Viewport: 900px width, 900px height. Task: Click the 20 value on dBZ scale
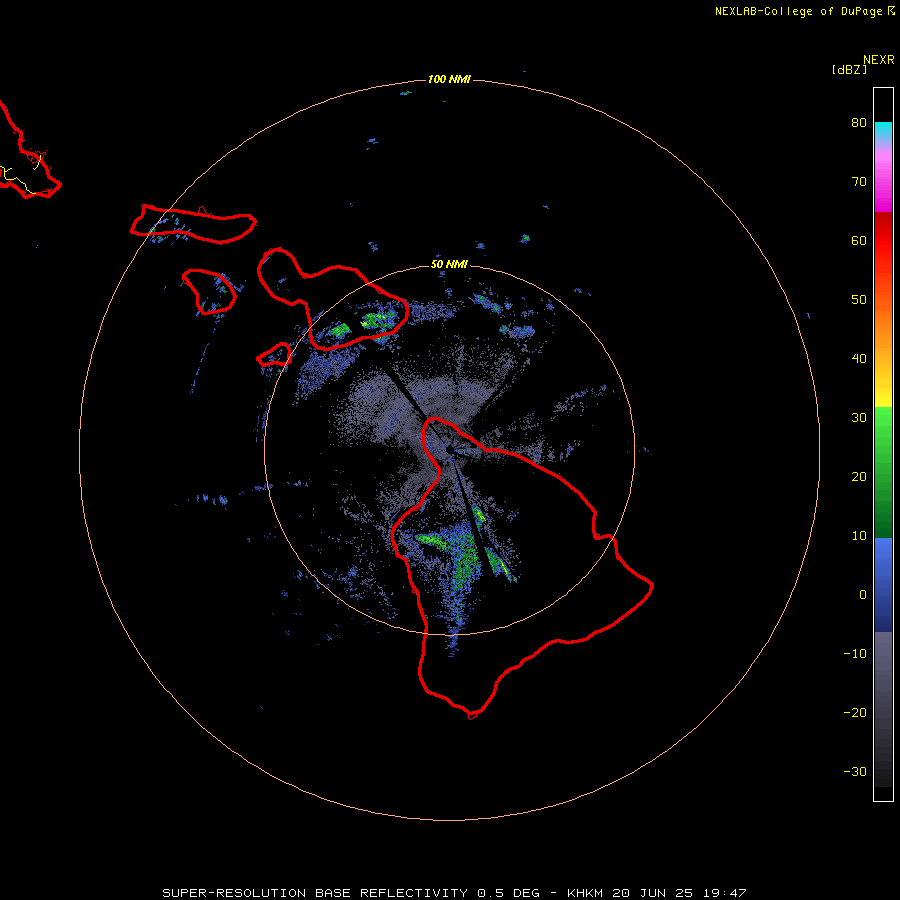(x=859, y=477)
